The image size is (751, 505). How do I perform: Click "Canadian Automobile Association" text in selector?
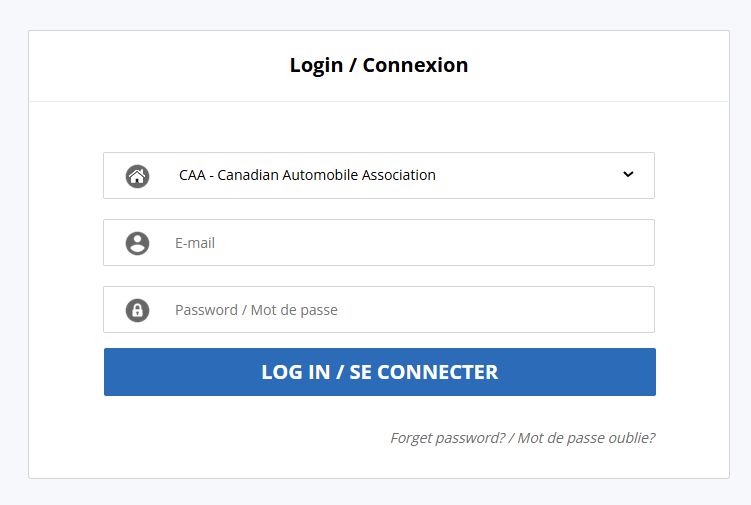327,175
